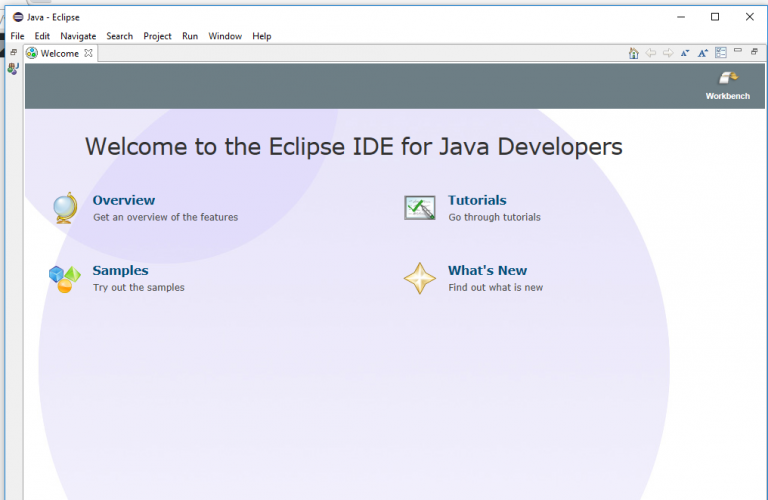Open the Window menu
Screen dimensions: 768x500
coord(225,36)
